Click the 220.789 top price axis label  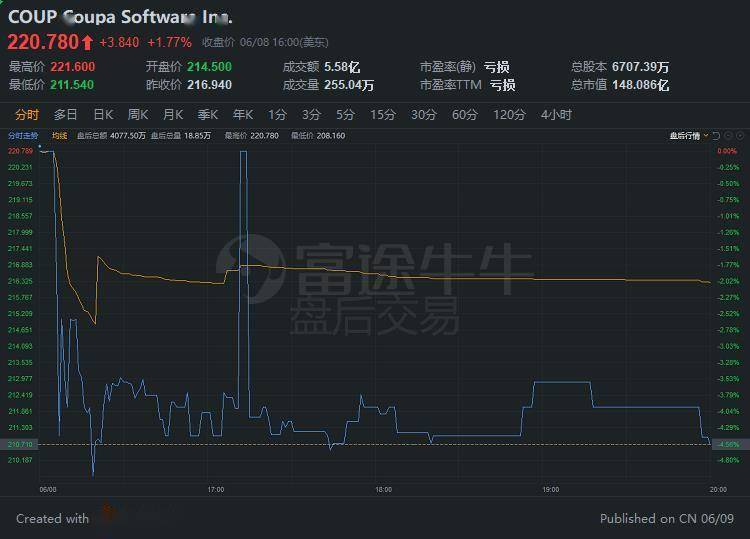coord(21,151)
